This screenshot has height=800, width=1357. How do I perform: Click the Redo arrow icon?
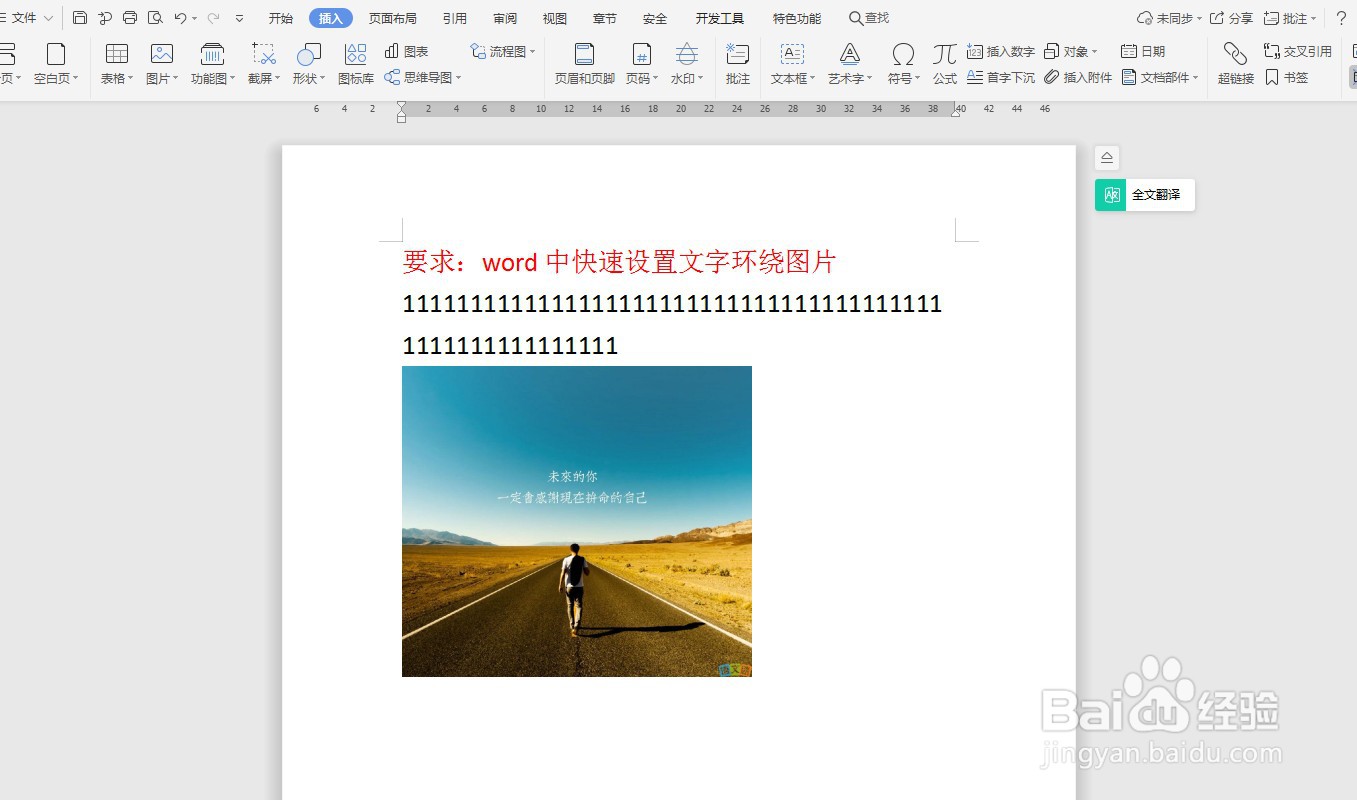point(213,18)
